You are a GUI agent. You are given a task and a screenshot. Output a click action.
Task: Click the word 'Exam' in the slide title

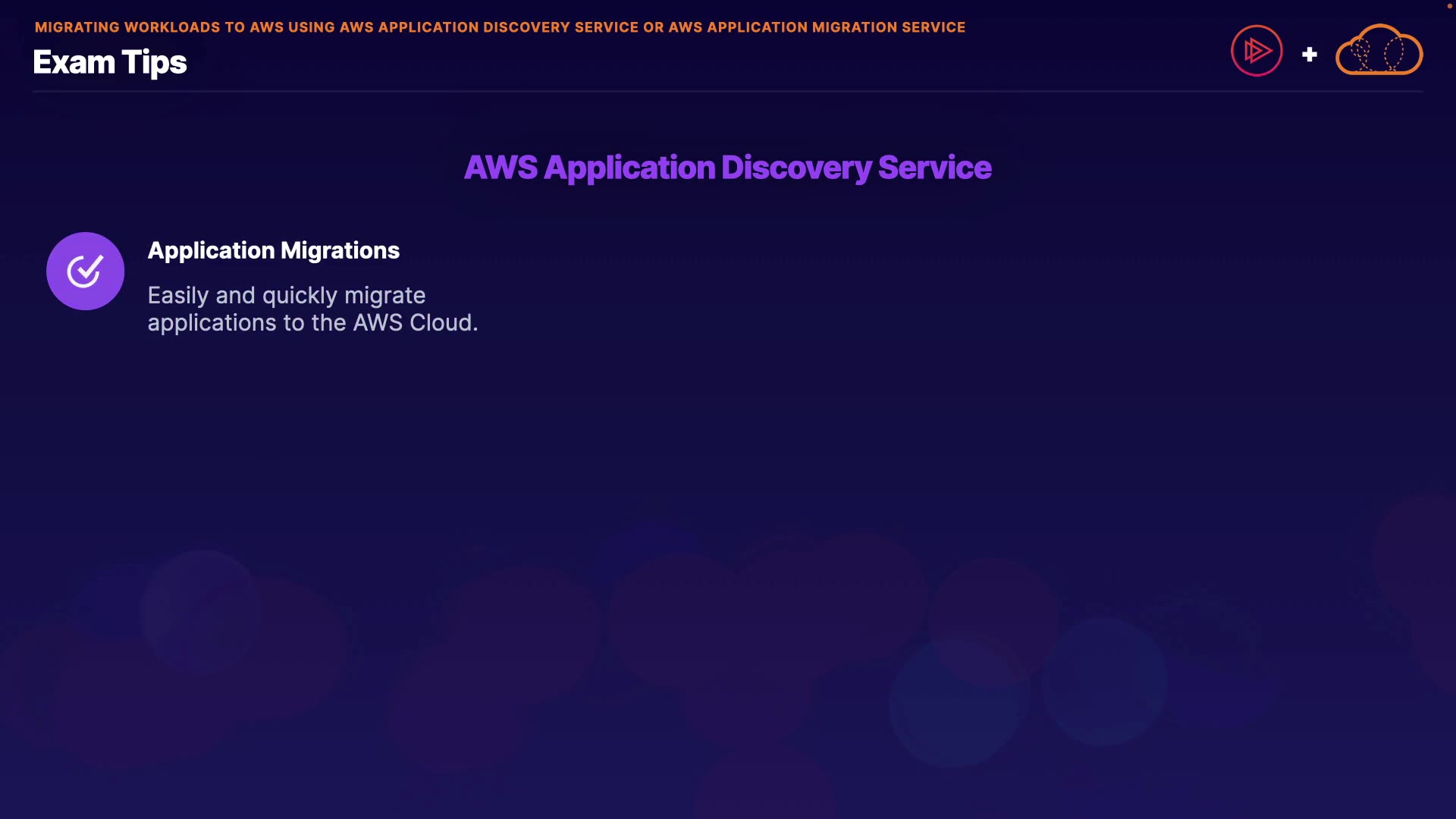[74, 62]
